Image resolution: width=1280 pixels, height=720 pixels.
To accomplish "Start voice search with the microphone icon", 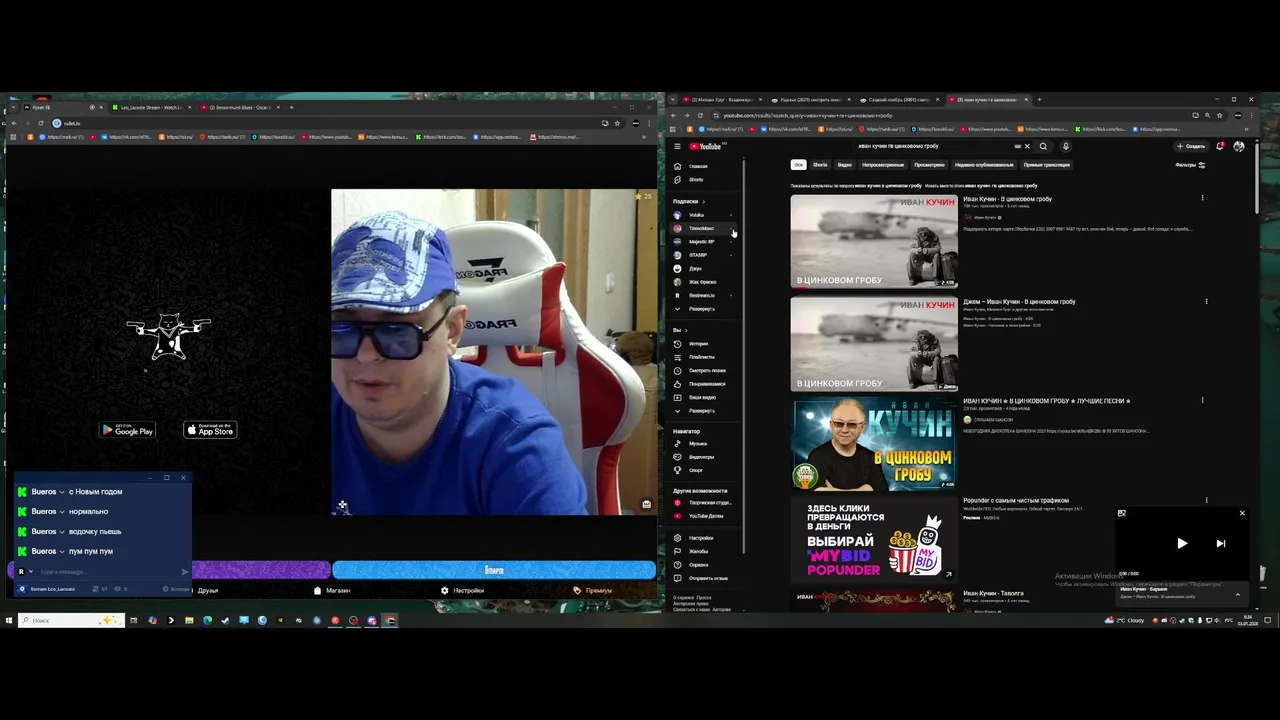I will (1065, 146).
